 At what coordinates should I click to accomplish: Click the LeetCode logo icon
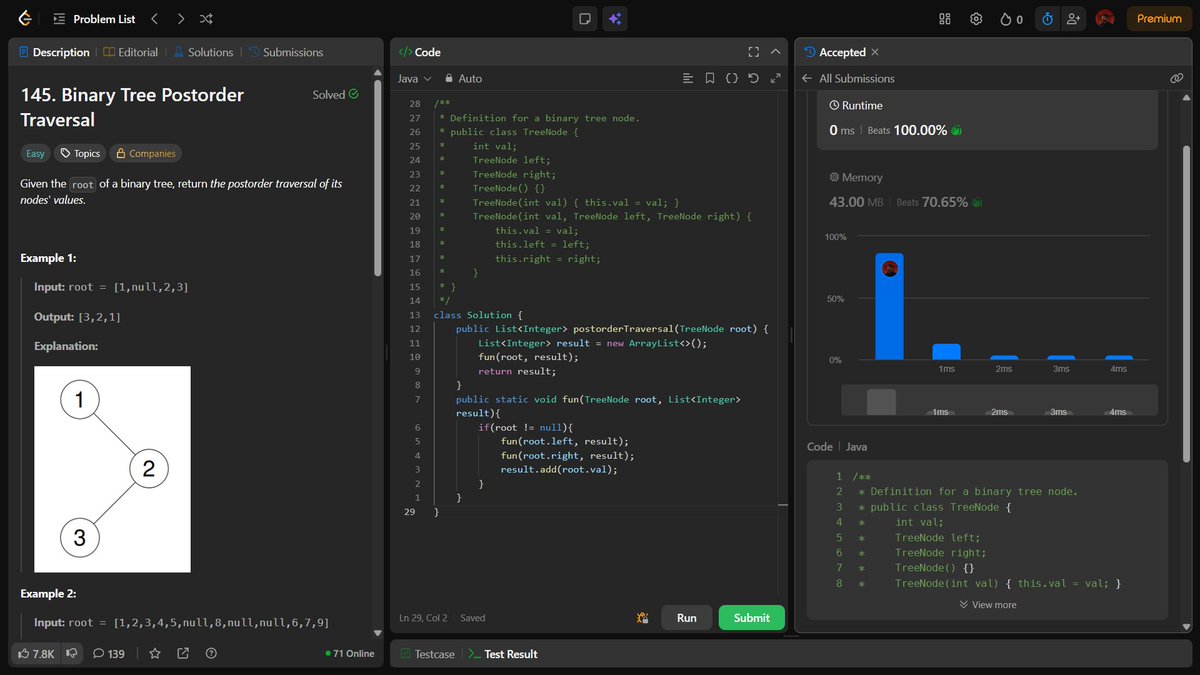(x=25, y=18)
